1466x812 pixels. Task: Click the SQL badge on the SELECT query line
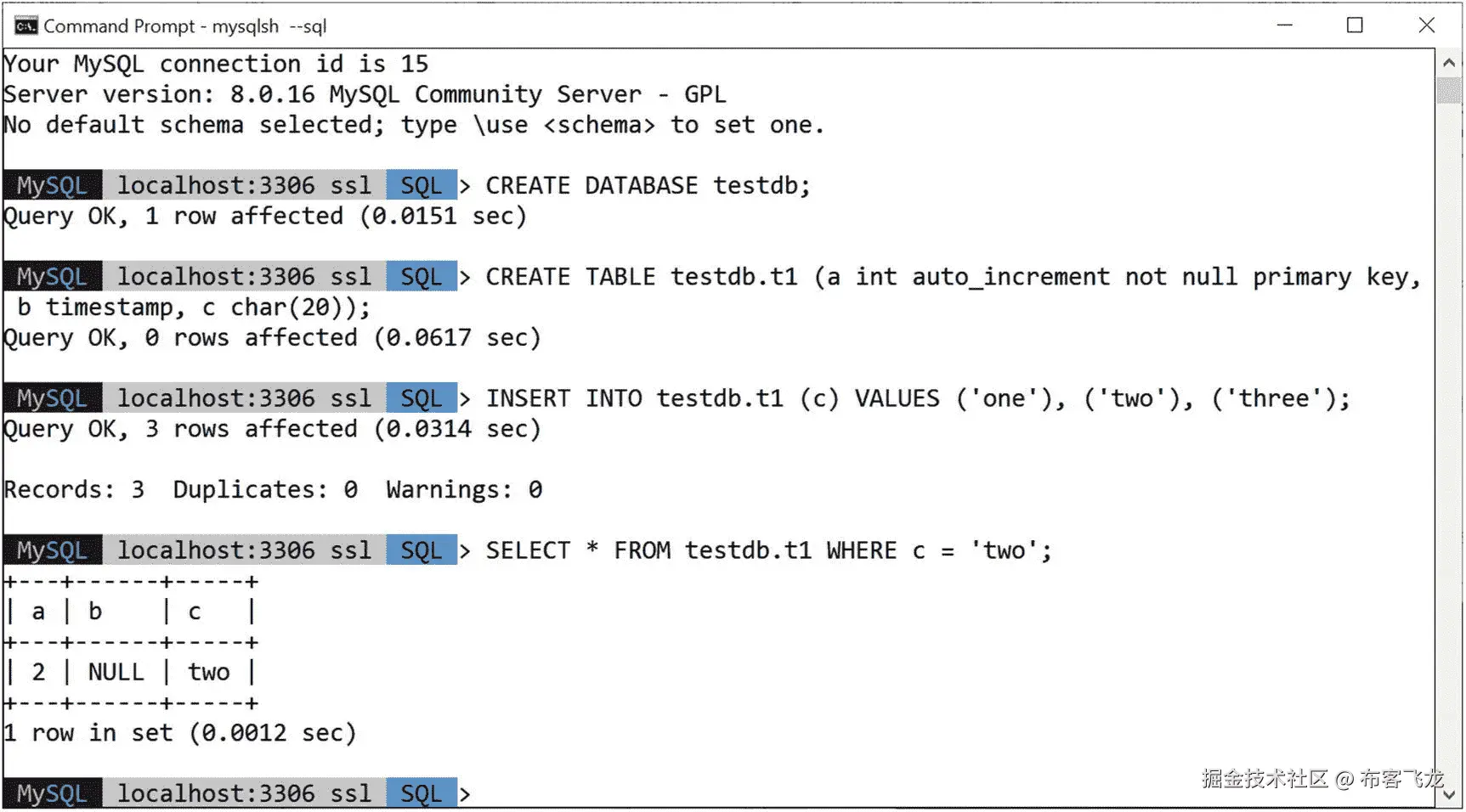point(421,550)
